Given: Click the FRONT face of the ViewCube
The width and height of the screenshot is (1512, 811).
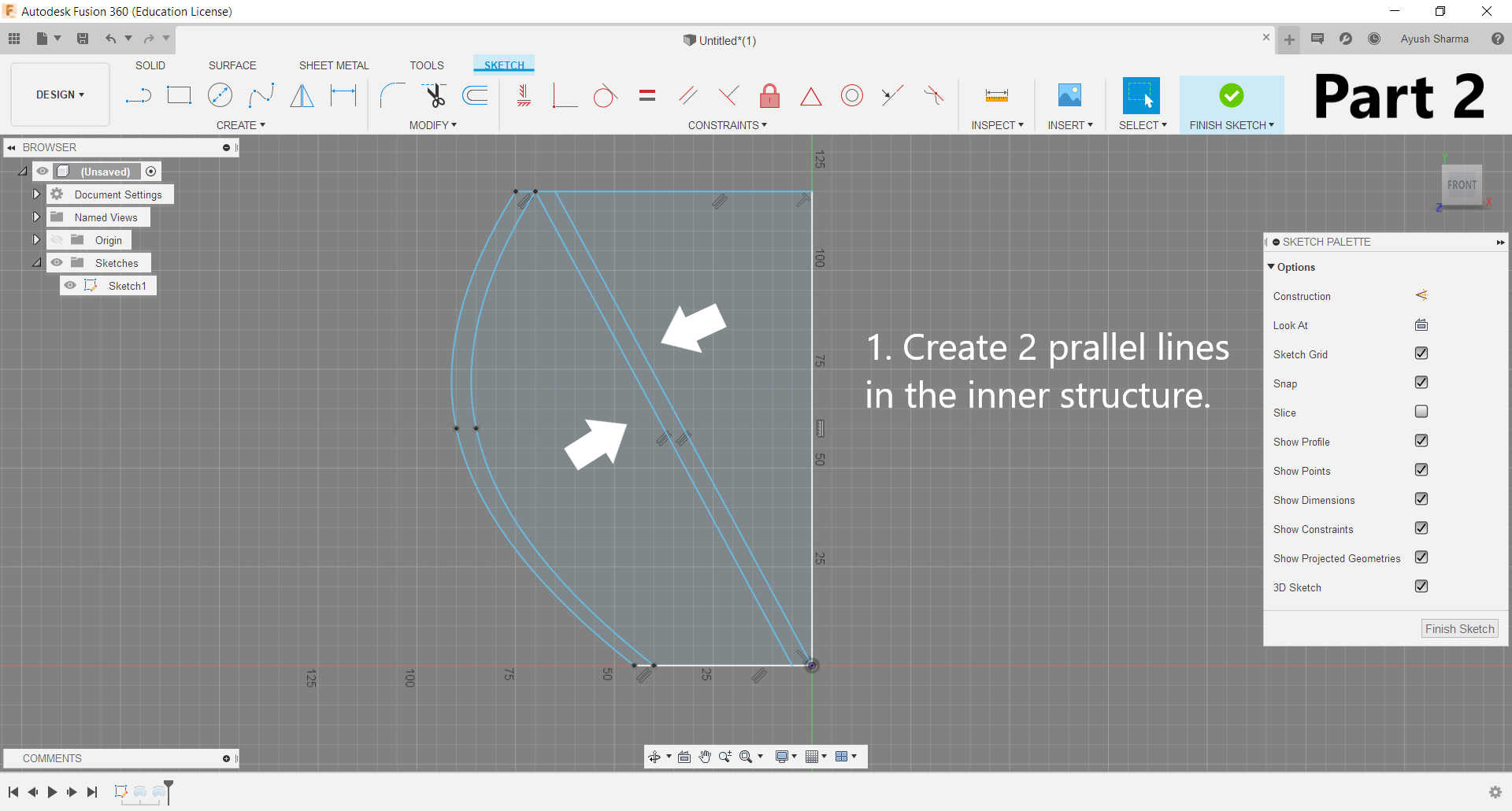Looking at the screenshot, I should 1462,185.
